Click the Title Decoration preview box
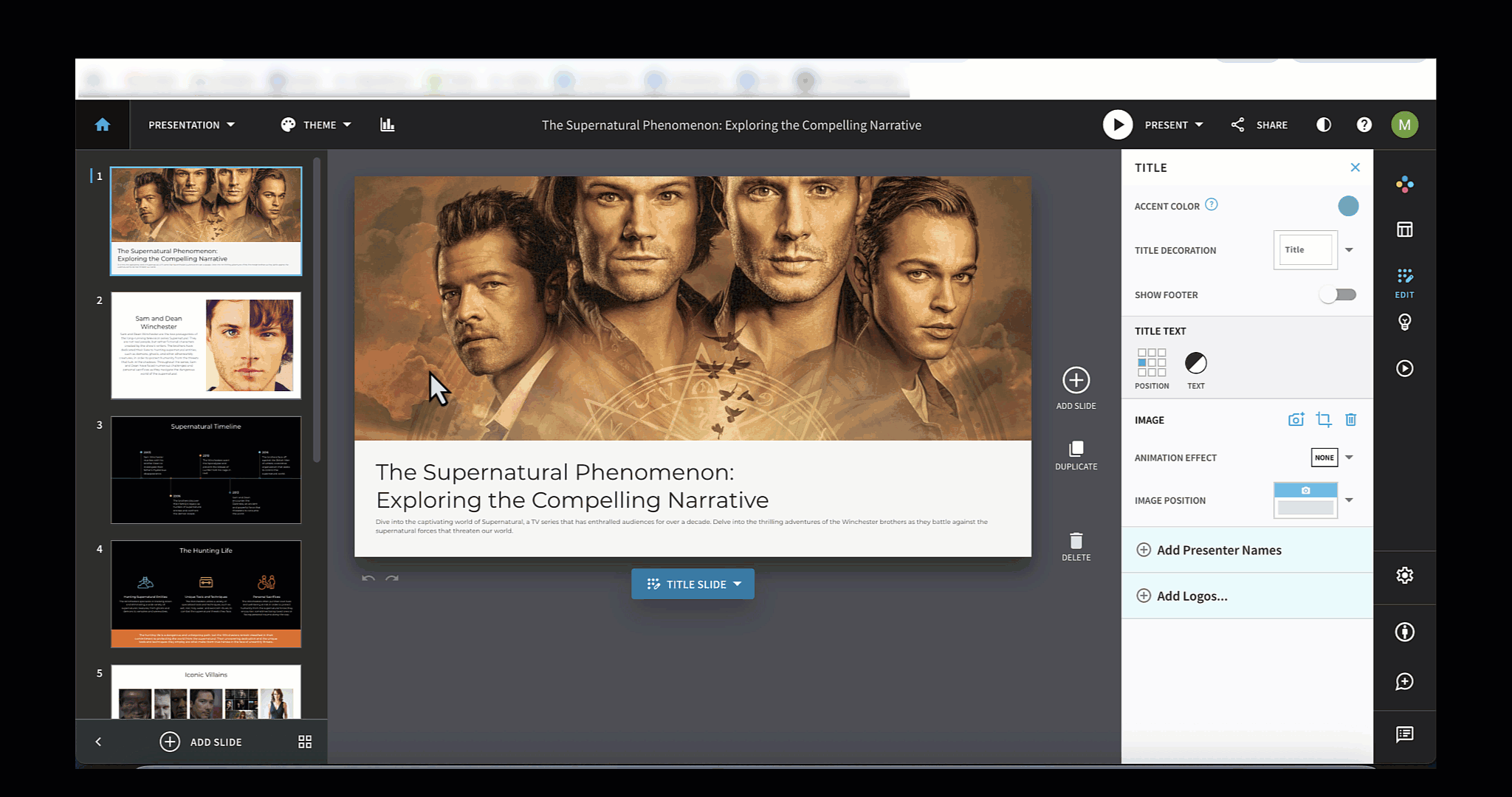This screenshot has height=797, width=1512. 1305,250
